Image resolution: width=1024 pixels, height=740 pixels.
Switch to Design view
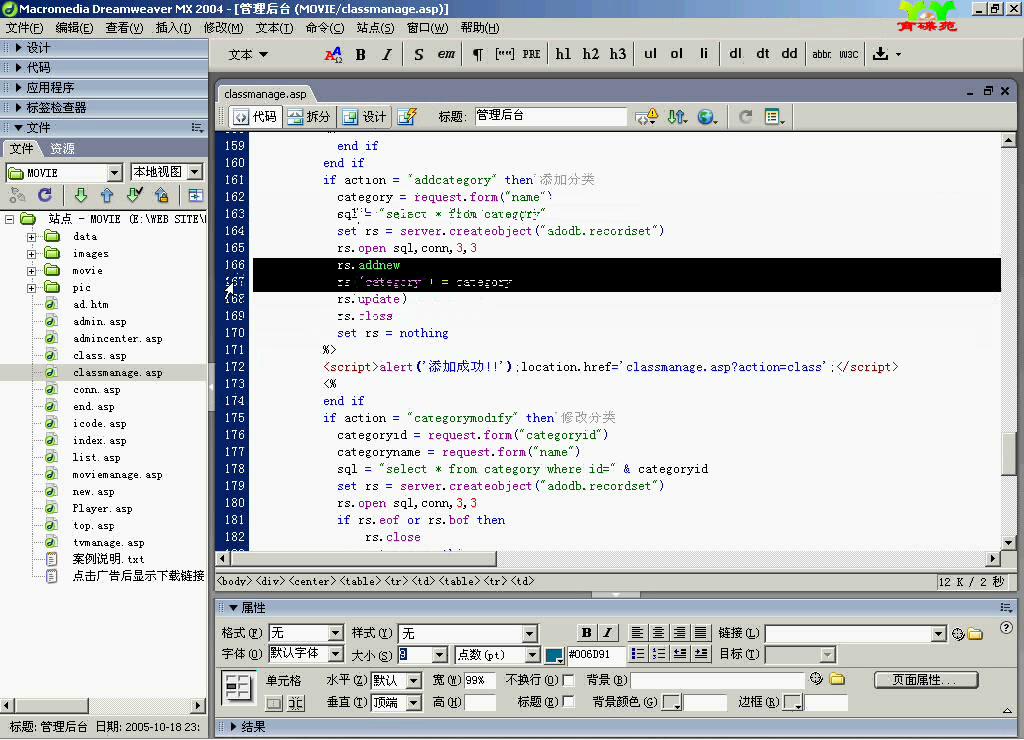click(x=364, y=117)
